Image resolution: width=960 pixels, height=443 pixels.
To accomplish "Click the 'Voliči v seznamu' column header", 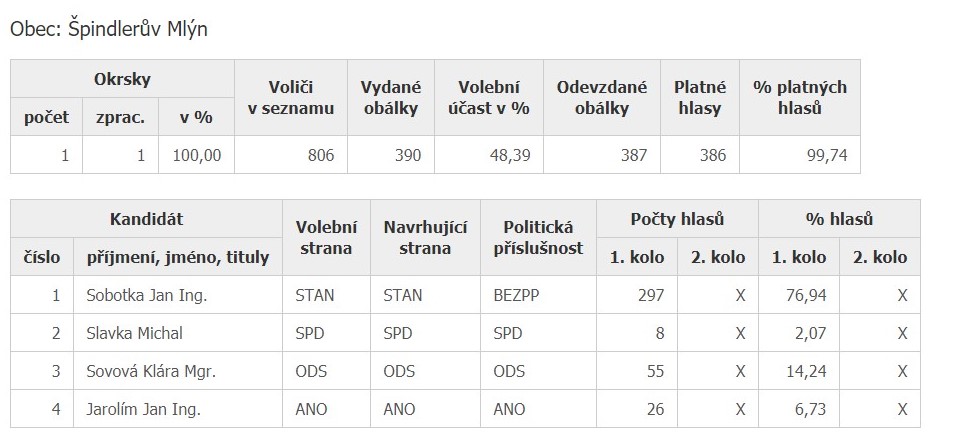I will [291, 97].
